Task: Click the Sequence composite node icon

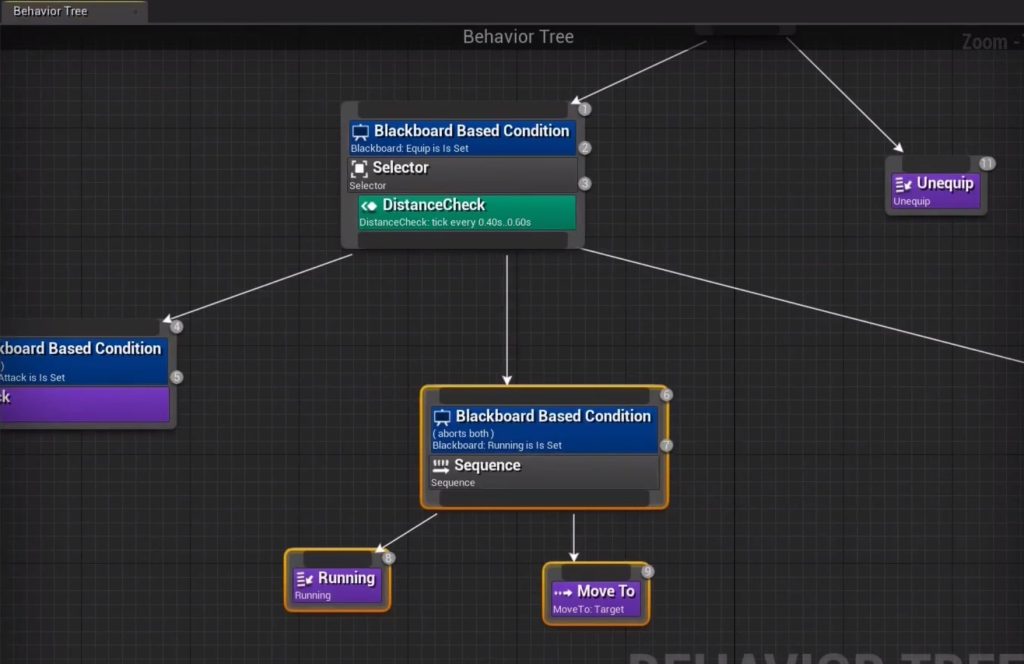Action: [x=441, y=466]
